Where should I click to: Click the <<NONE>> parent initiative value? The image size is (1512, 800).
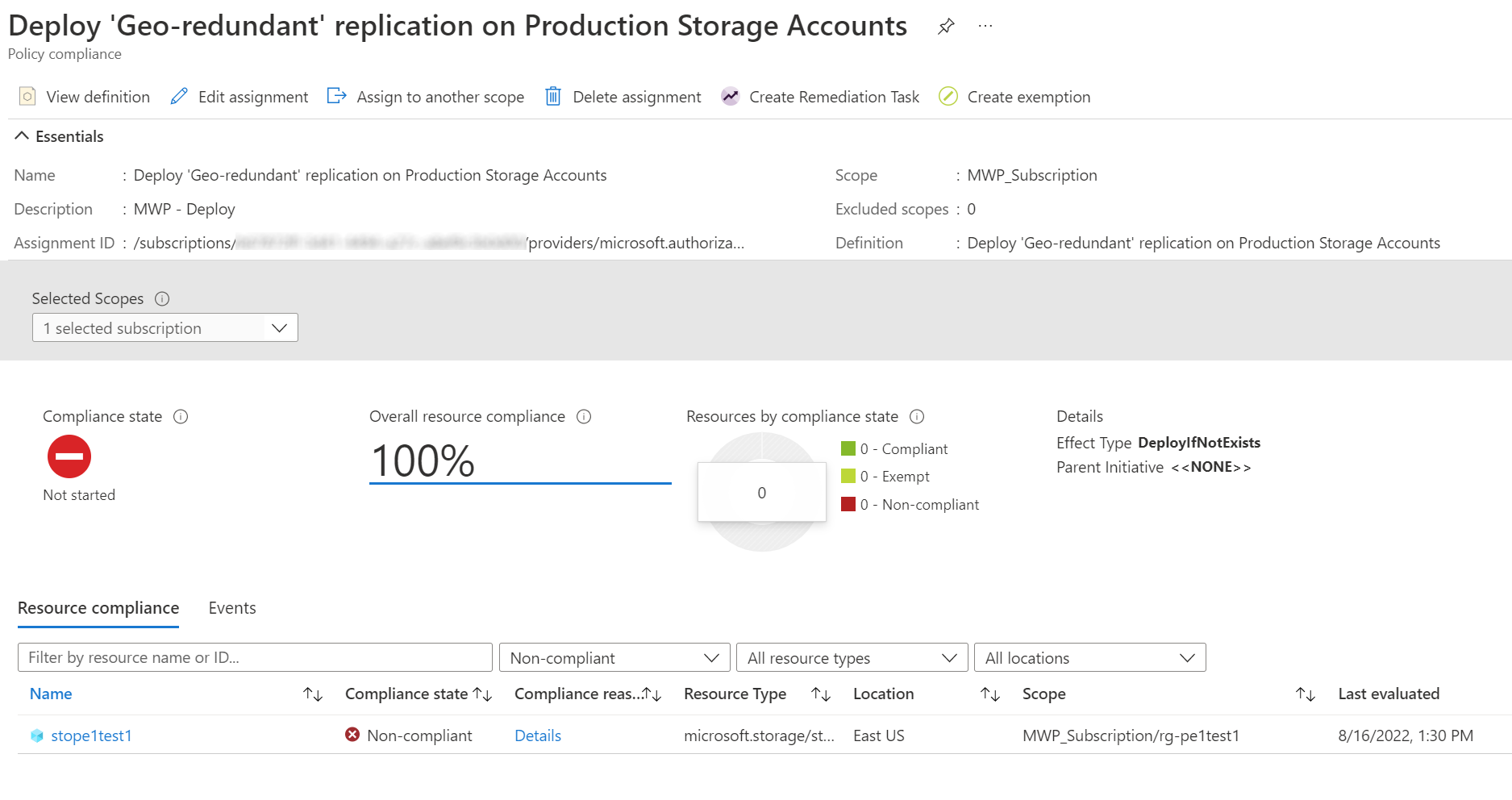point(1210,467)
